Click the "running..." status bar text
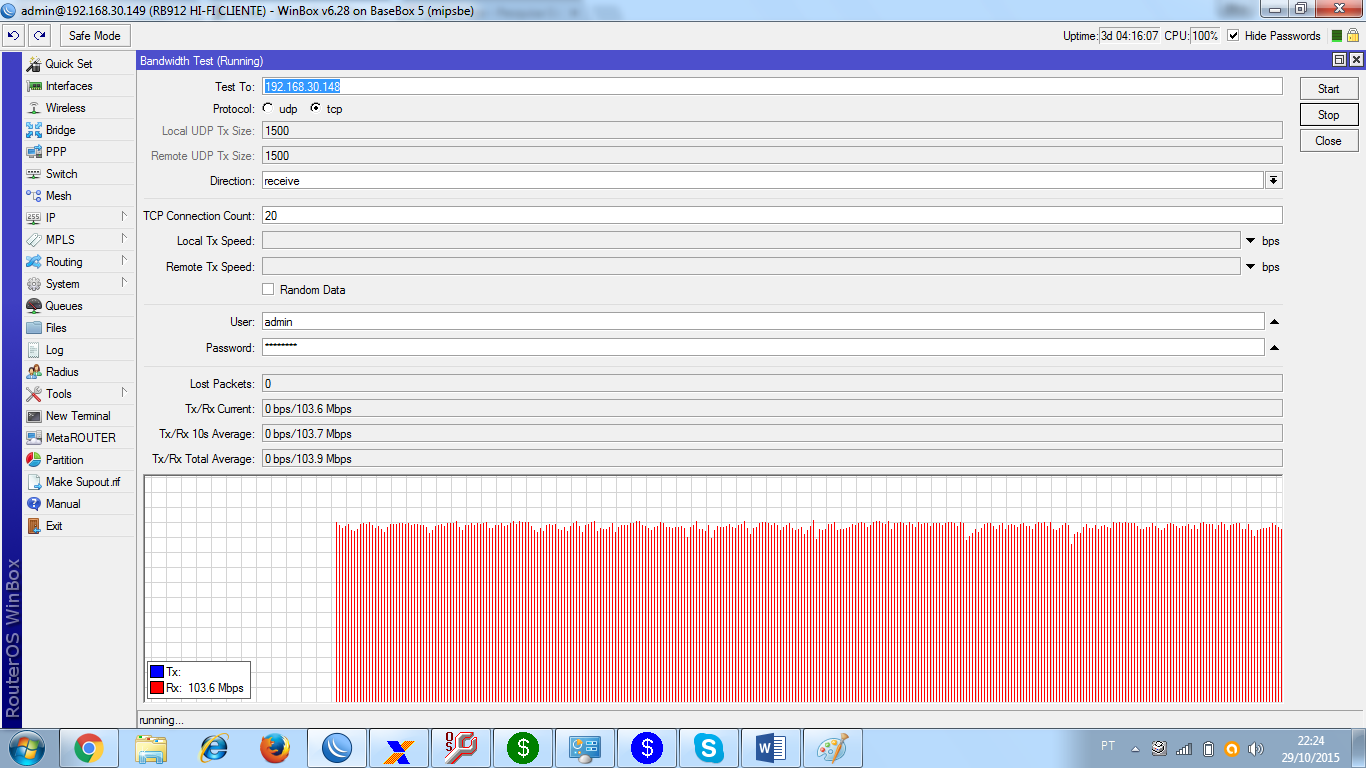The height and width of the screenshot is (768, 1366). [x=162, y=720]
